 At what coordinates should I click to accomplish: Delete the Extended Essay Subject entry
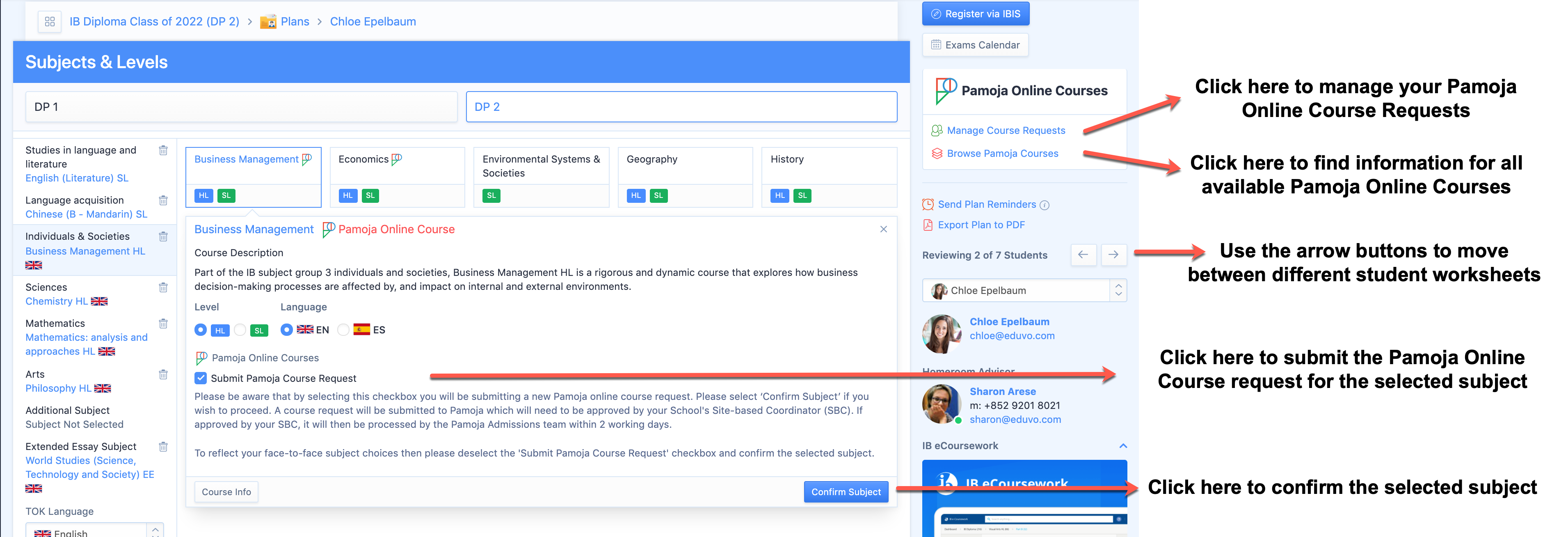[x=163, y=447]
